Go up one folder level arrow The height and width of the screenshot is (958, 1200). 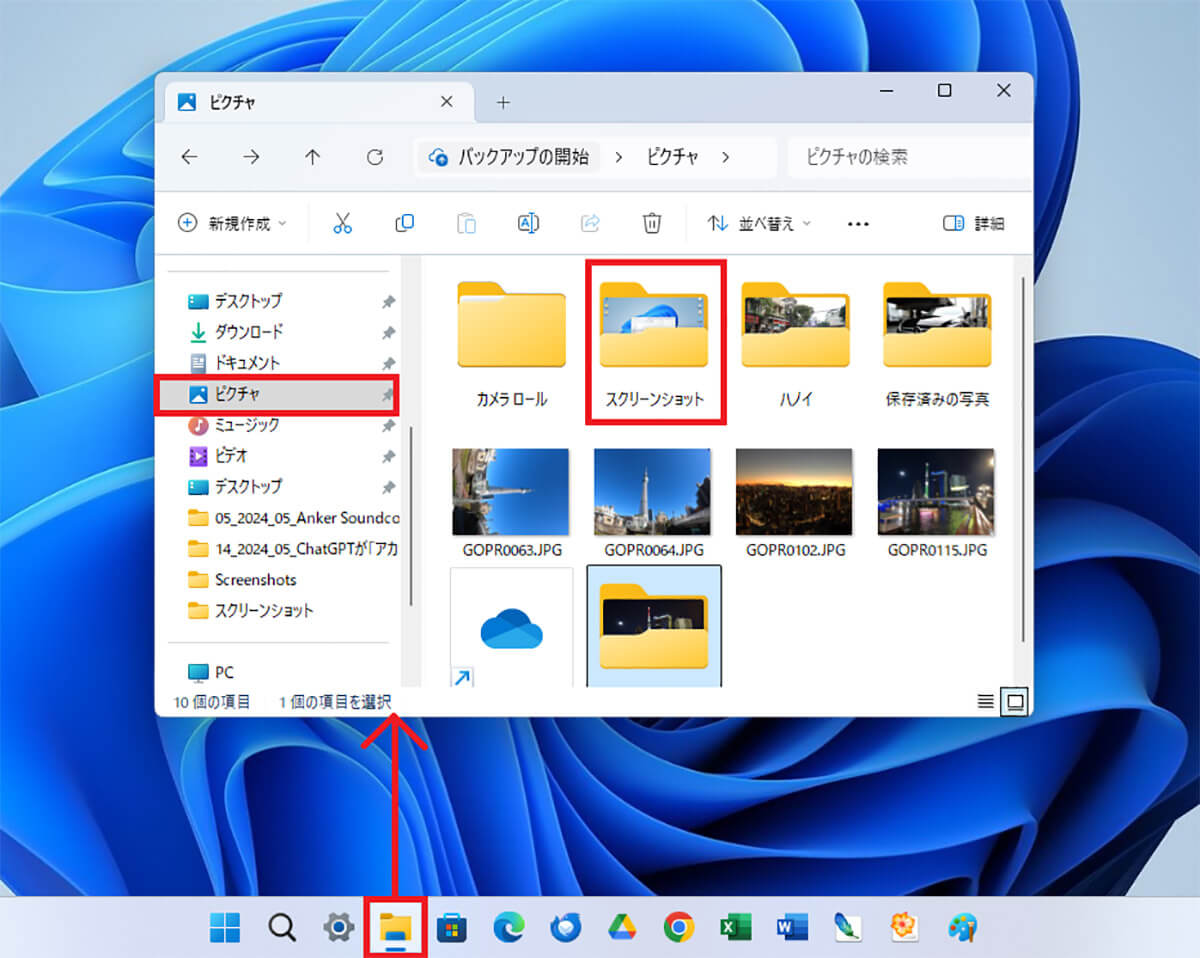(313, 157)
